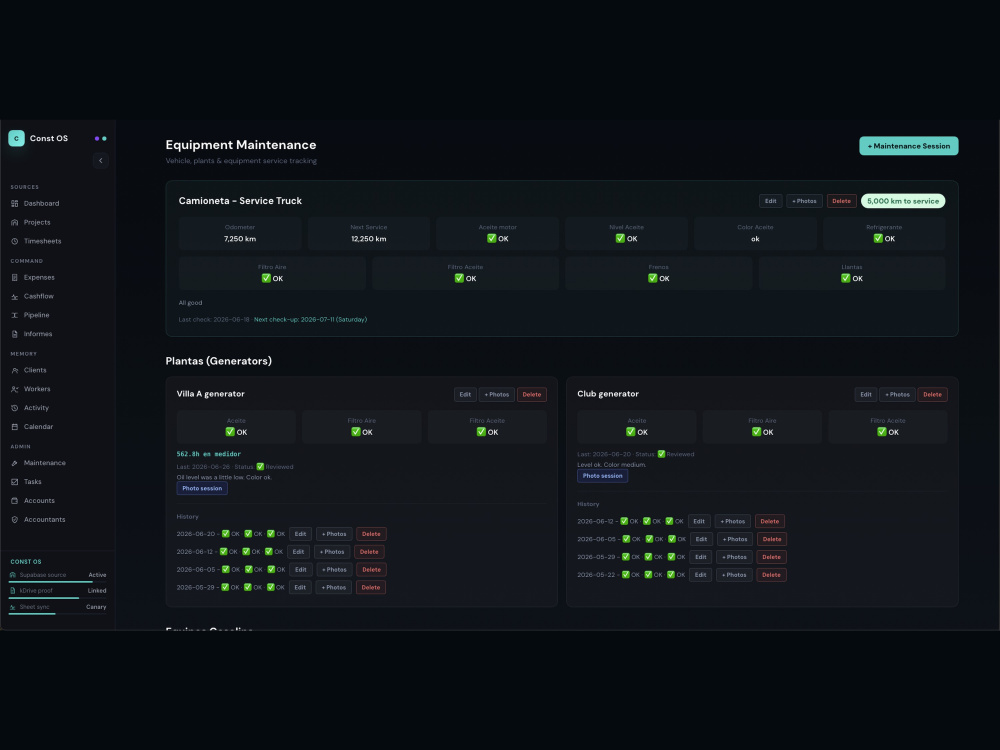Open Villa A generator Photo session
The width and height of the screenshot is (1000, 750).
click(x=202, y=489)
